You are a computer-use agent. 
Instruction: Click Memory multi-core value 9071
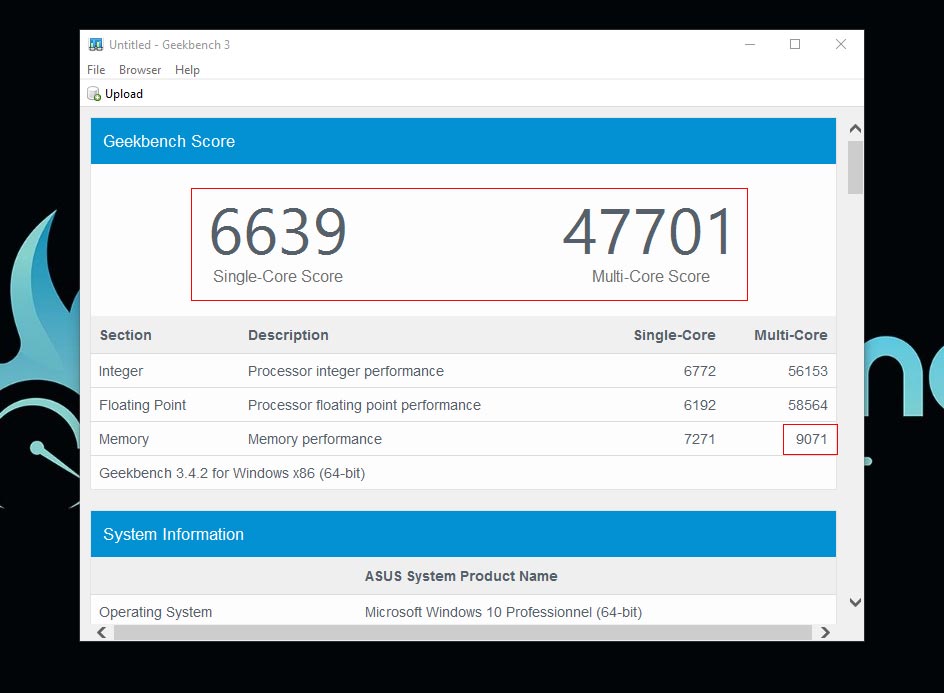coord(811,440)
